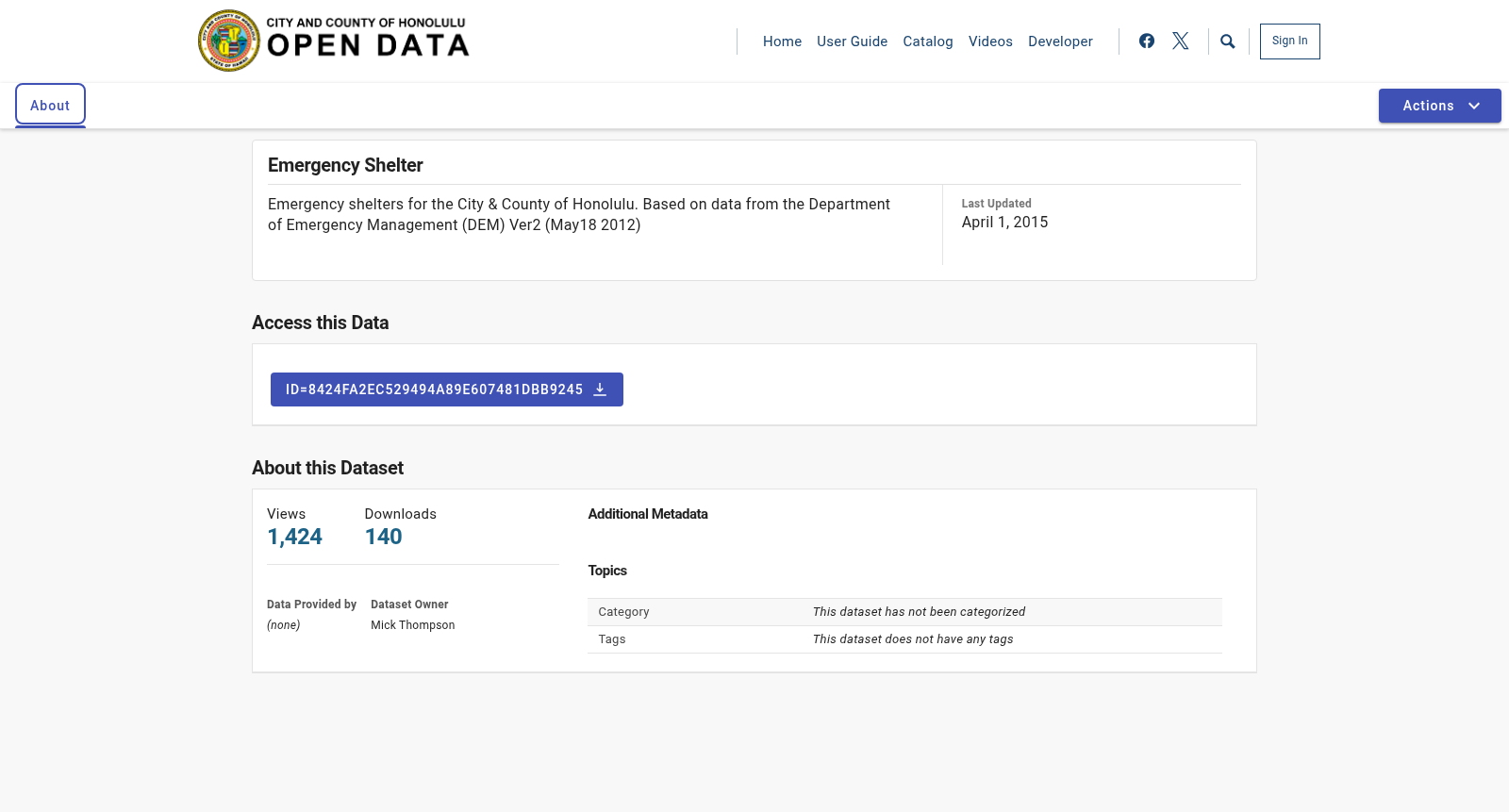This screenshot has height=812, width=1509.
Task: Go to Home in navigation
Action: click(782, 41)
